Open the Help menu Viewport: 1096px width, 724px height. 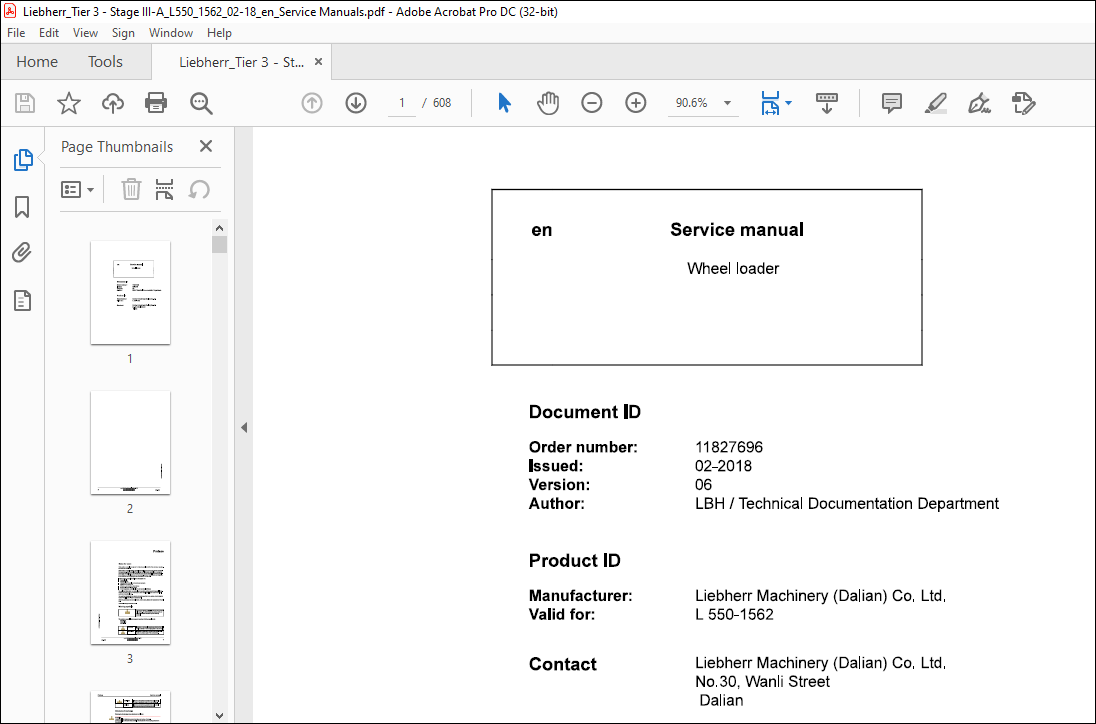click(219, 33)
